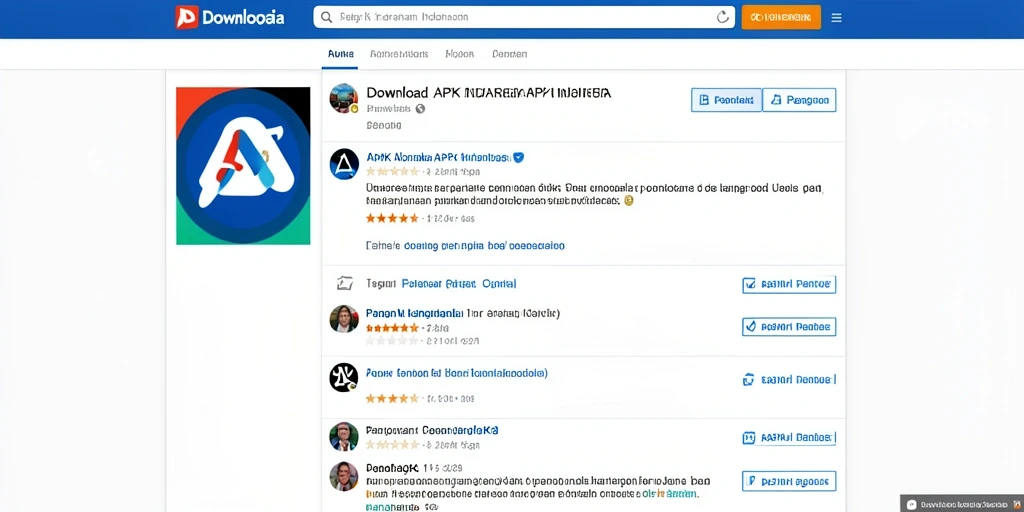Screen dimensions: 1024x512
Task: Click the refresh-arrows icon on the Penoe row button
Action: (749, 379)
